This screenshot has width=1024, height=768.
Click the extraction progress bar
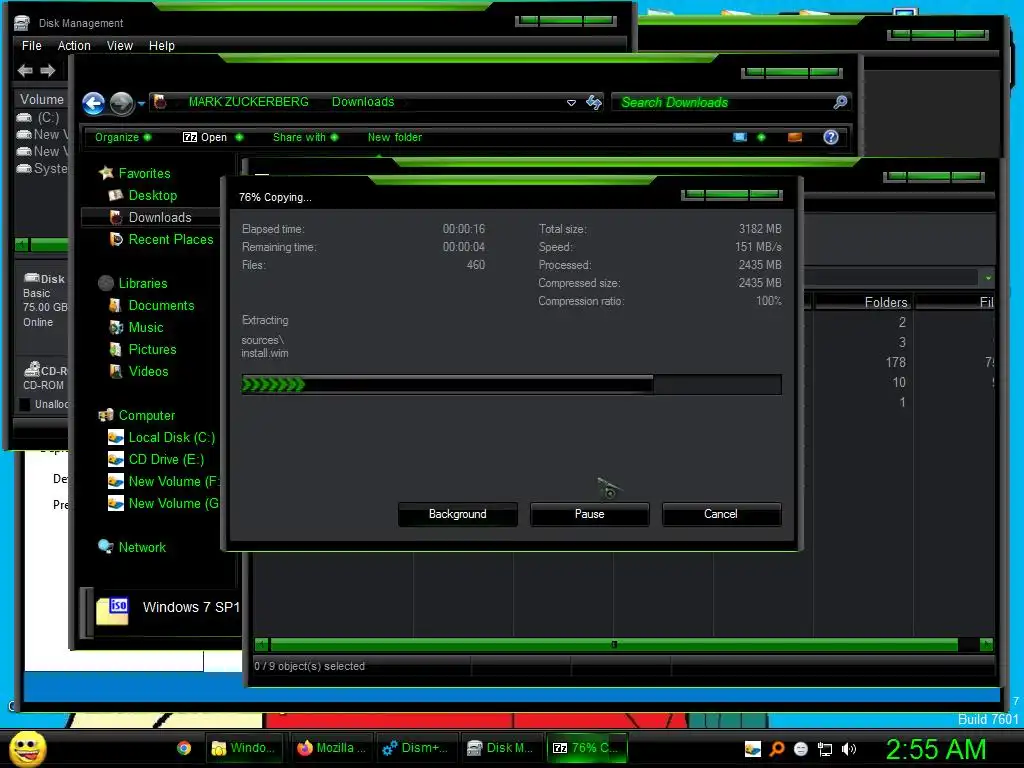pos(511,385)
